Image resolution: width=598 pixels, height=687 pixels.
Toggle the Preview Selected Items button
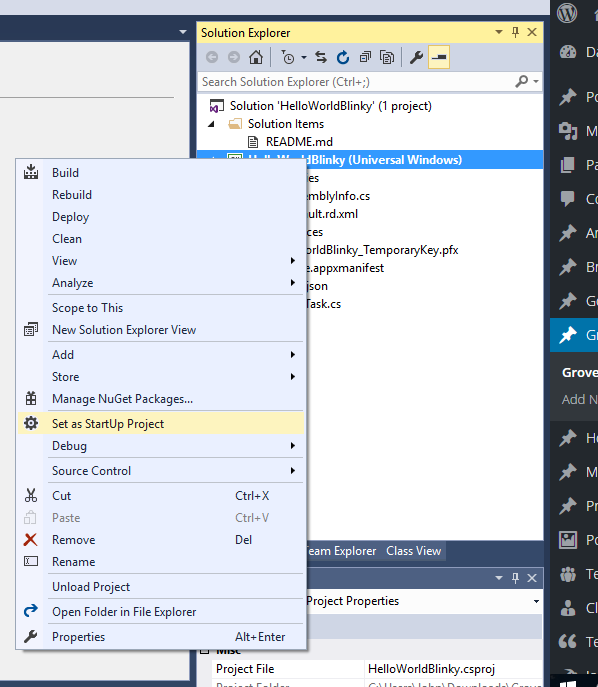[x=439, y=57]
